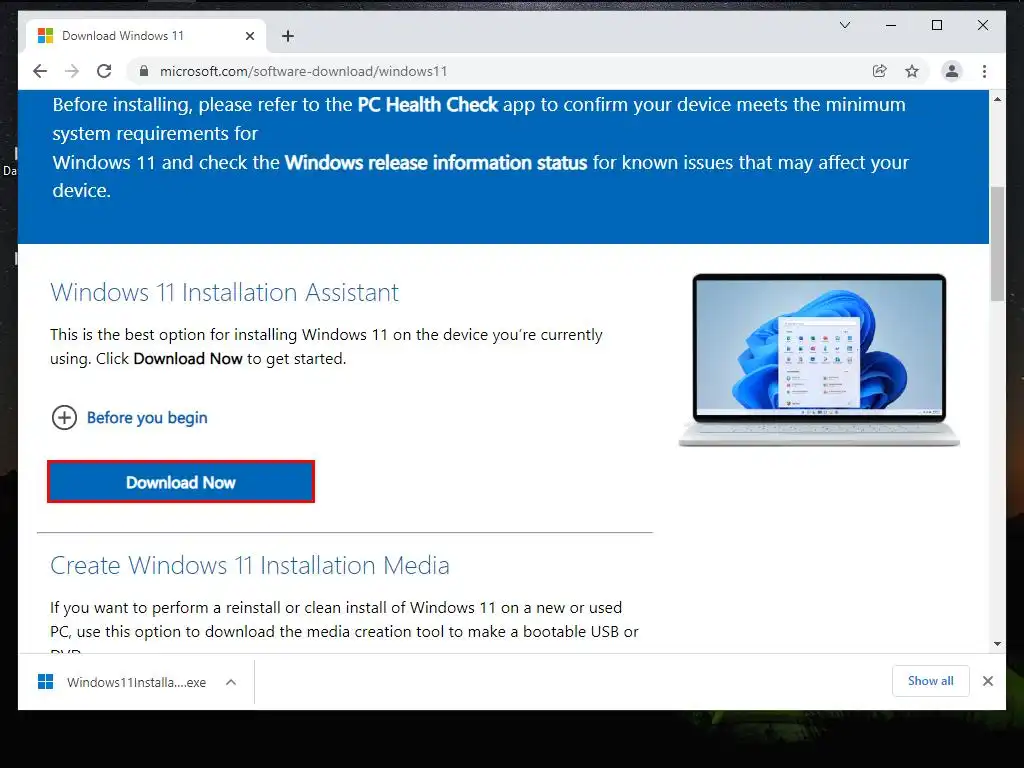
Task: Bookmark the page with the star icon
Action: point(912,71)
